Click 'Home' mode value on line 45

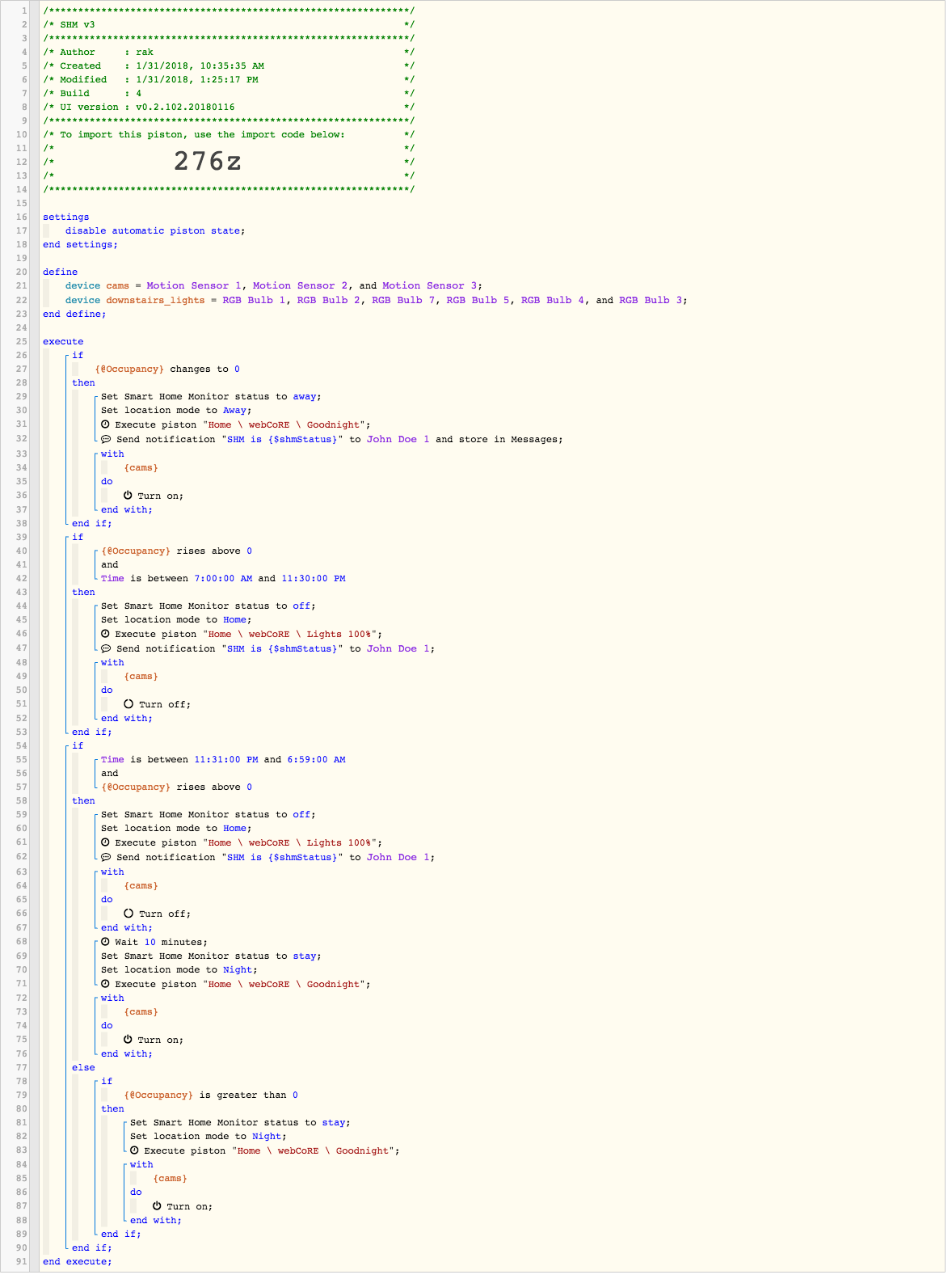click(x=235, y=619)
